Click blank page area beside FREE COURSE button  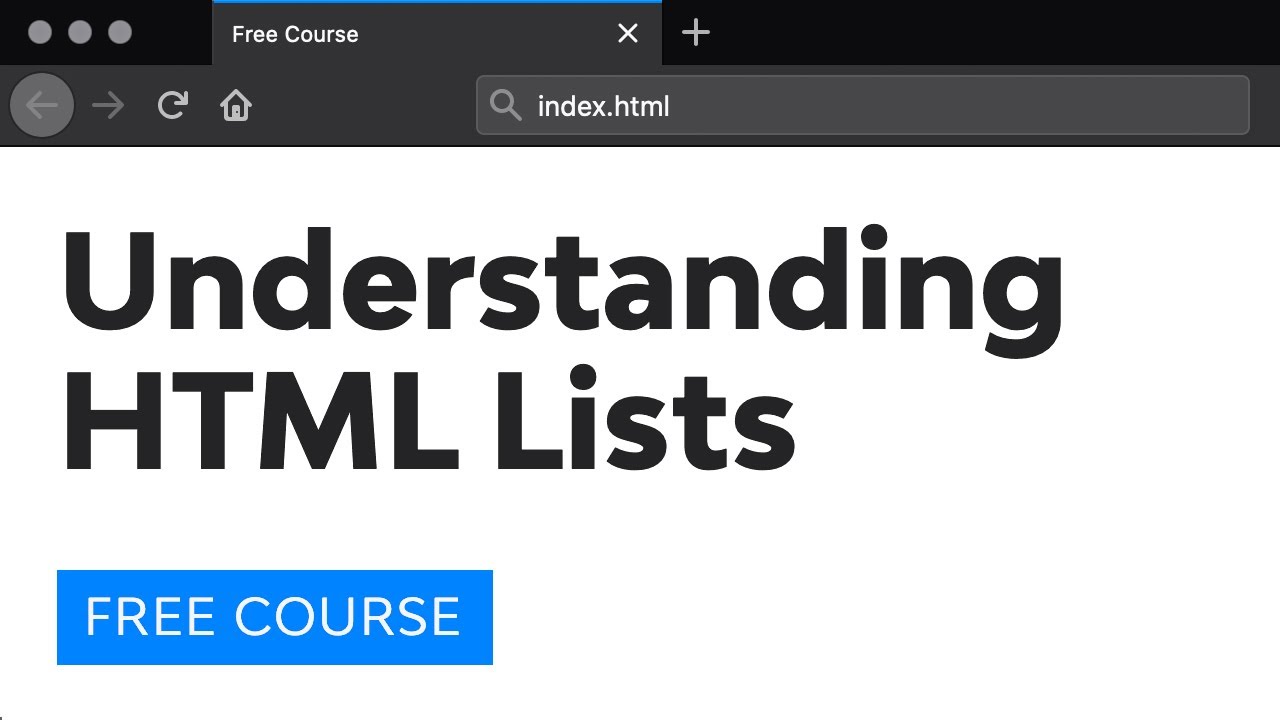880,617
